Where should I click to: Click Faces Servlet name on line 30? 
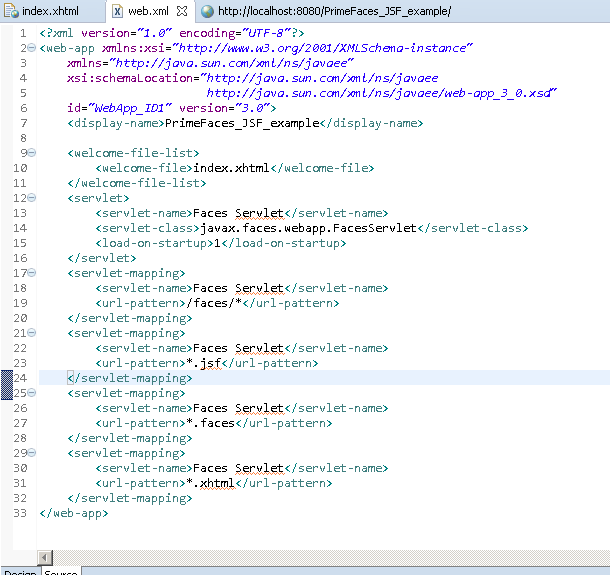click(238, 468)
